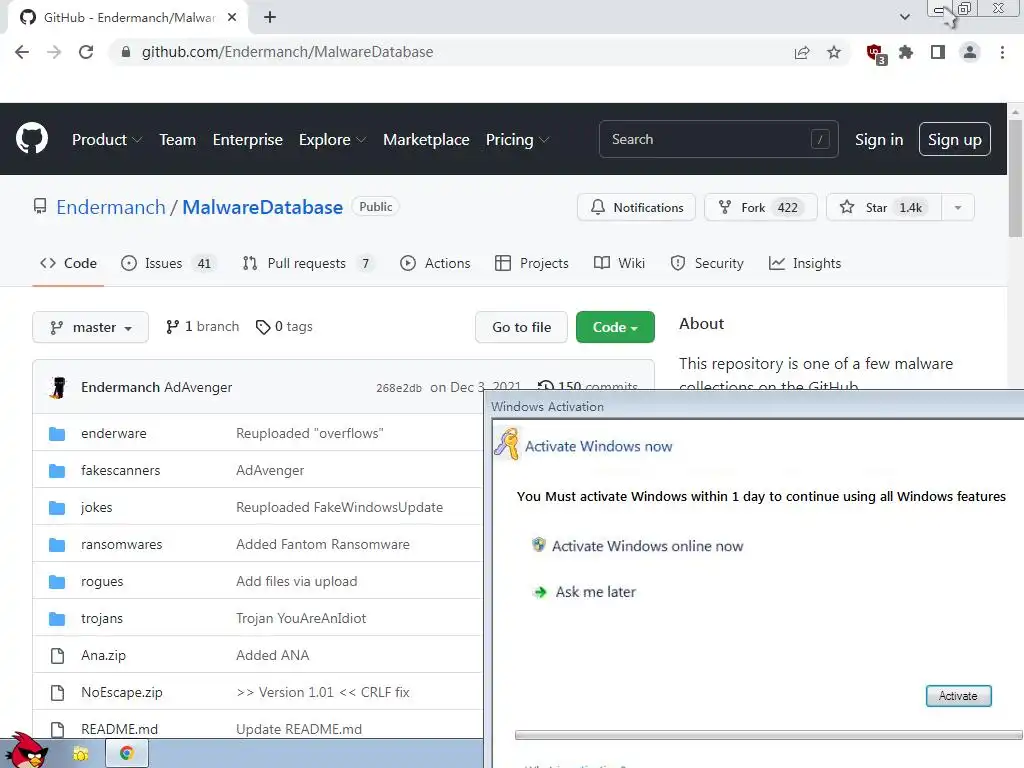Fork the repository with Fork button
The width and height of the screenshot is (1024, 768).
pyautogui.click(x=760, y=208)
